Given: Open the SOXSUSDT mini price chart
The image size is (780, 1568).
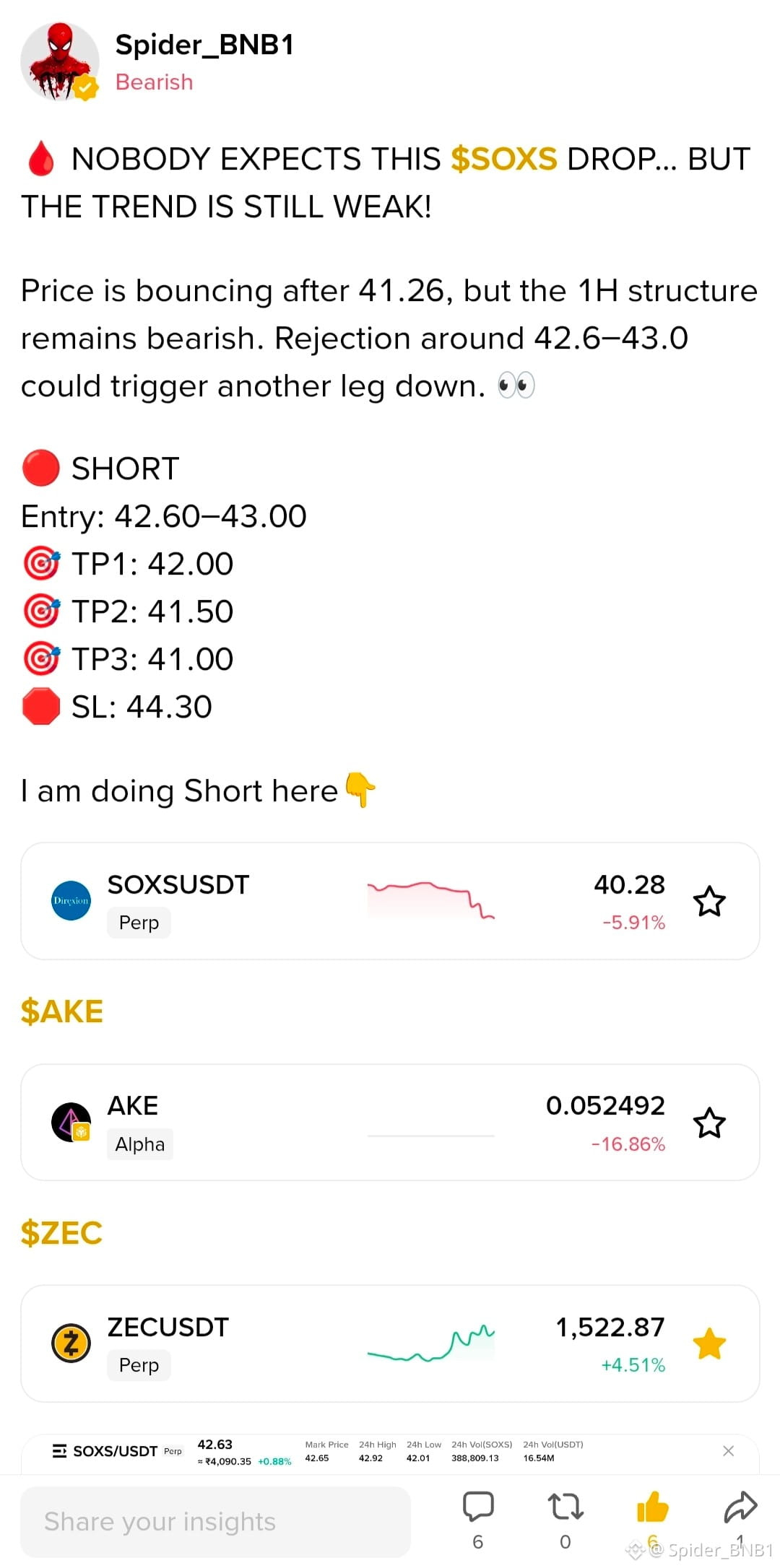Looking at the screenshot, I should [430, 900].
